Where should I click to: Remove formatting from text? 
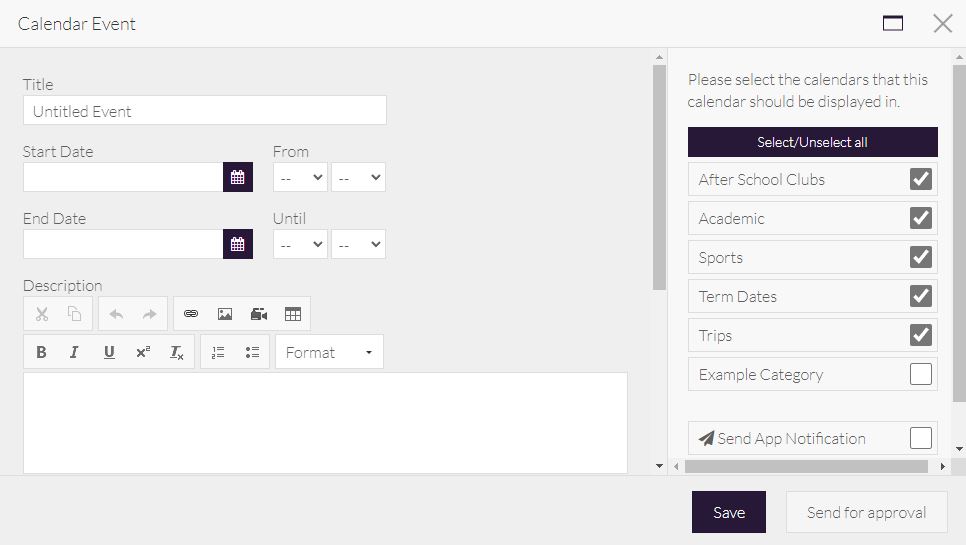click(x=177, y=352)
